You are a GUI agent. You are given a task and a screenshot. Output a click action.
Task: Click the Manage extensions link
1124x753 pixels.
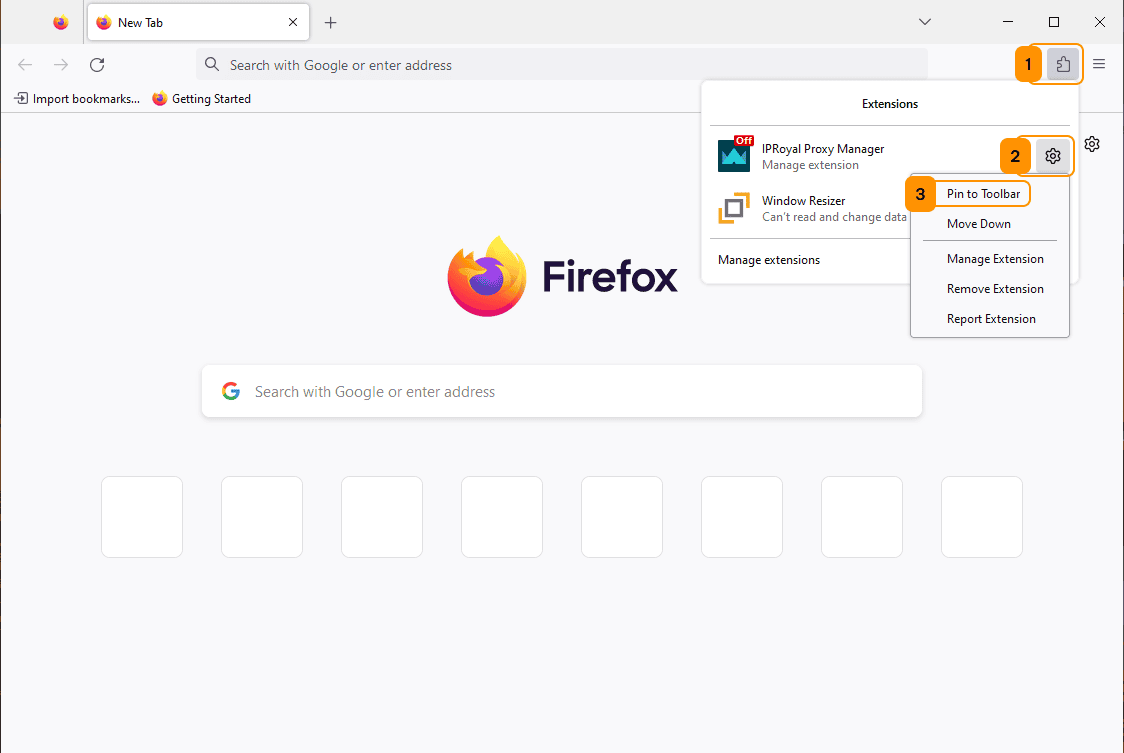(x=768, y=260)
